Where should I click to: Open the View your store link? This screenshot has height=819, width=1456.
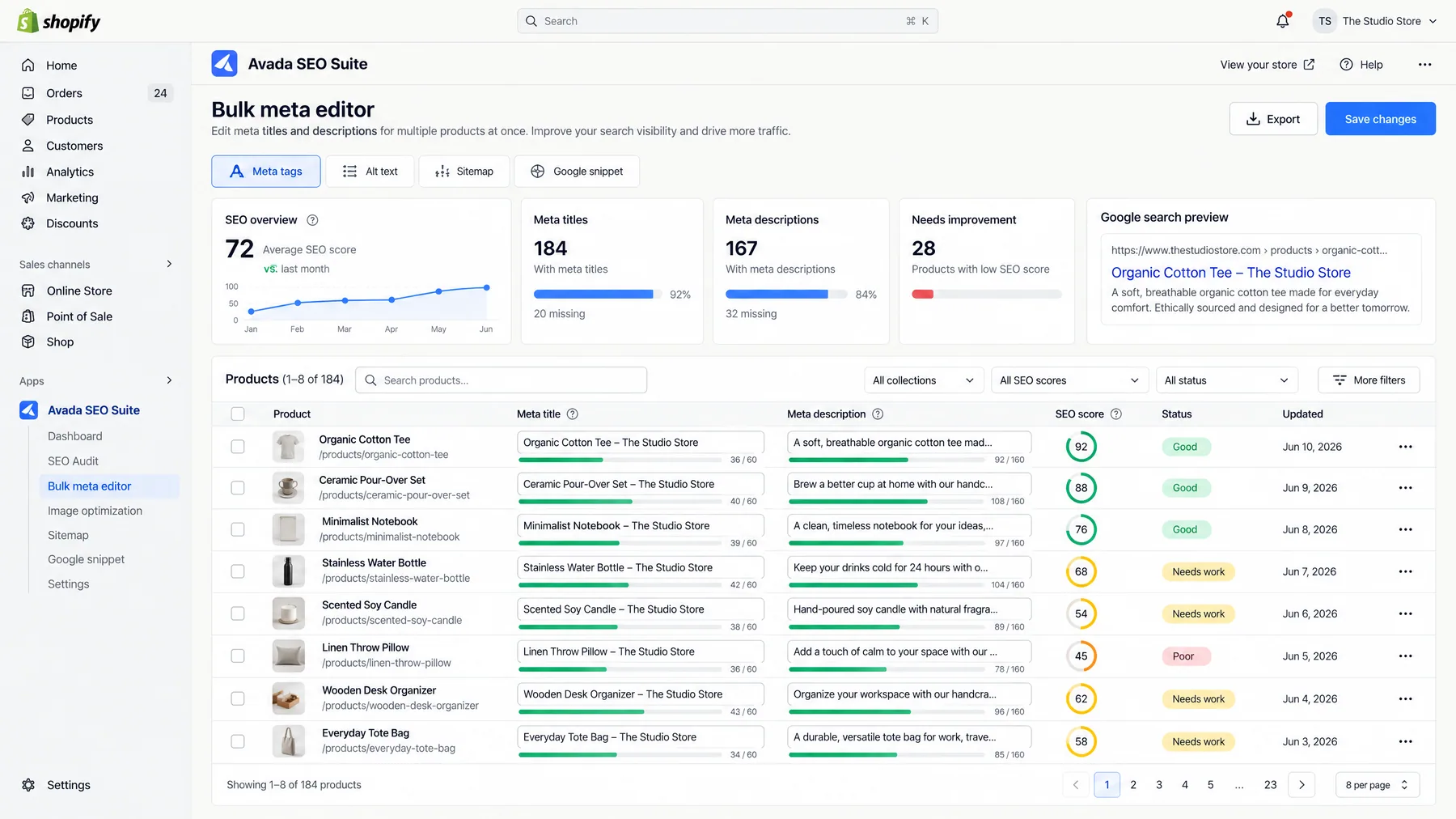pyautogui.click(x=1267, y=65)
